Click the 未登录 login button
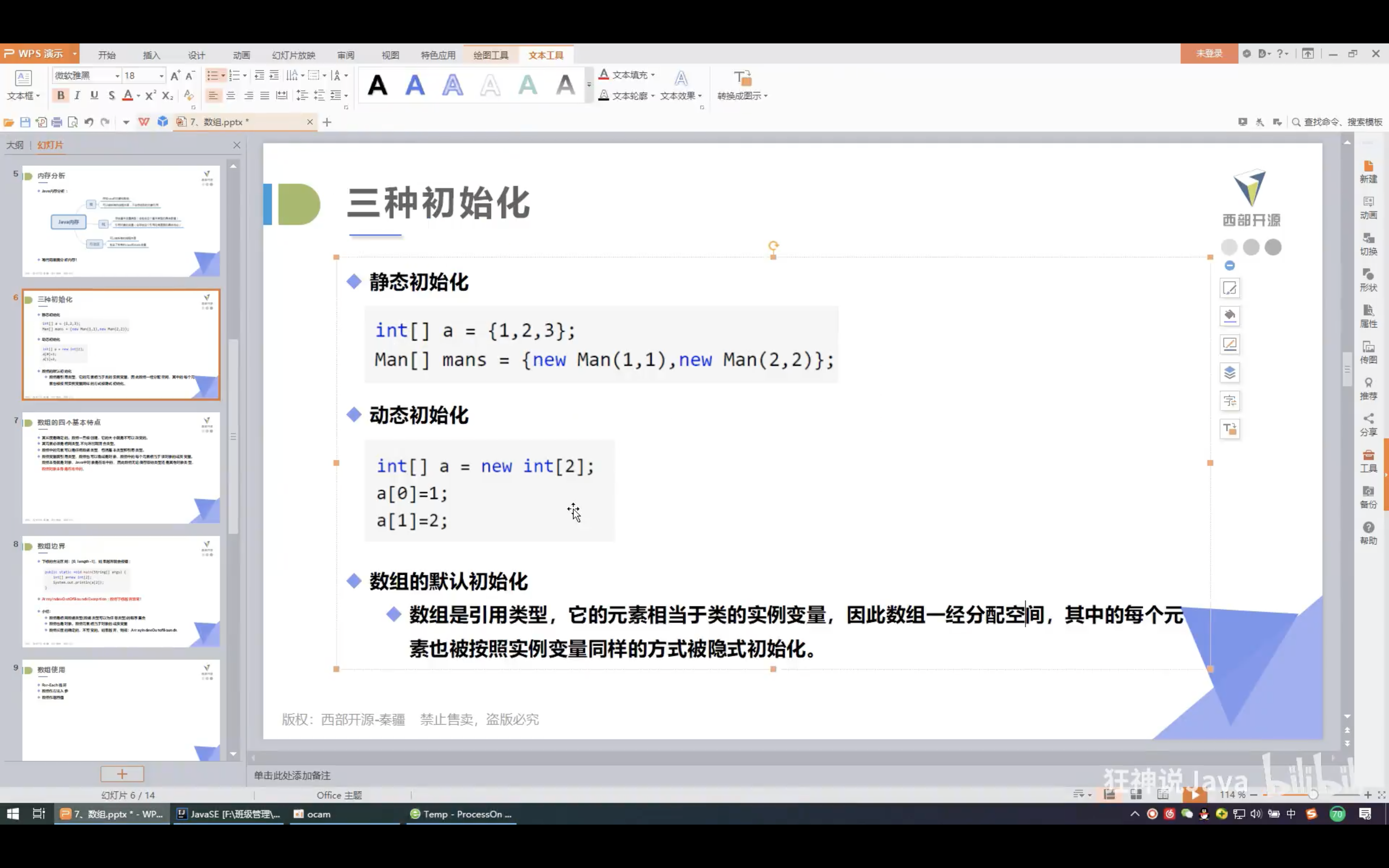 [1209, 54]
